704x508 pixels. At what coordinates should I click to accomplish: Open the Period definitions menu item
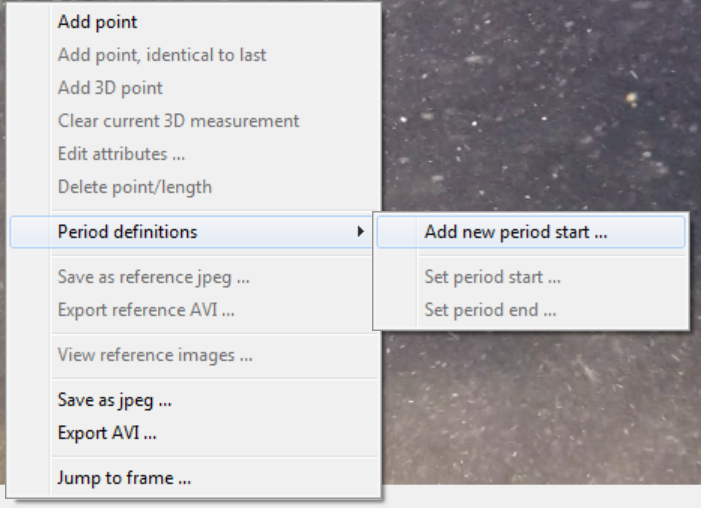click(x=128, y=232)
